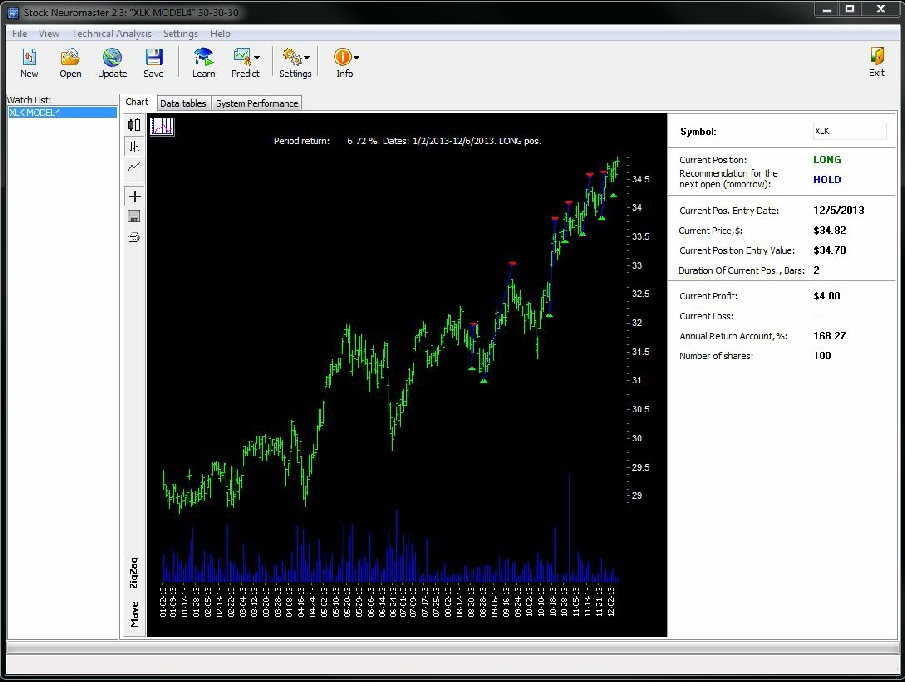Image resolution: width=905 pixels, height=682 pixels.
Task: Click the Annual Return Account value
Action: [x=829, y=336]
